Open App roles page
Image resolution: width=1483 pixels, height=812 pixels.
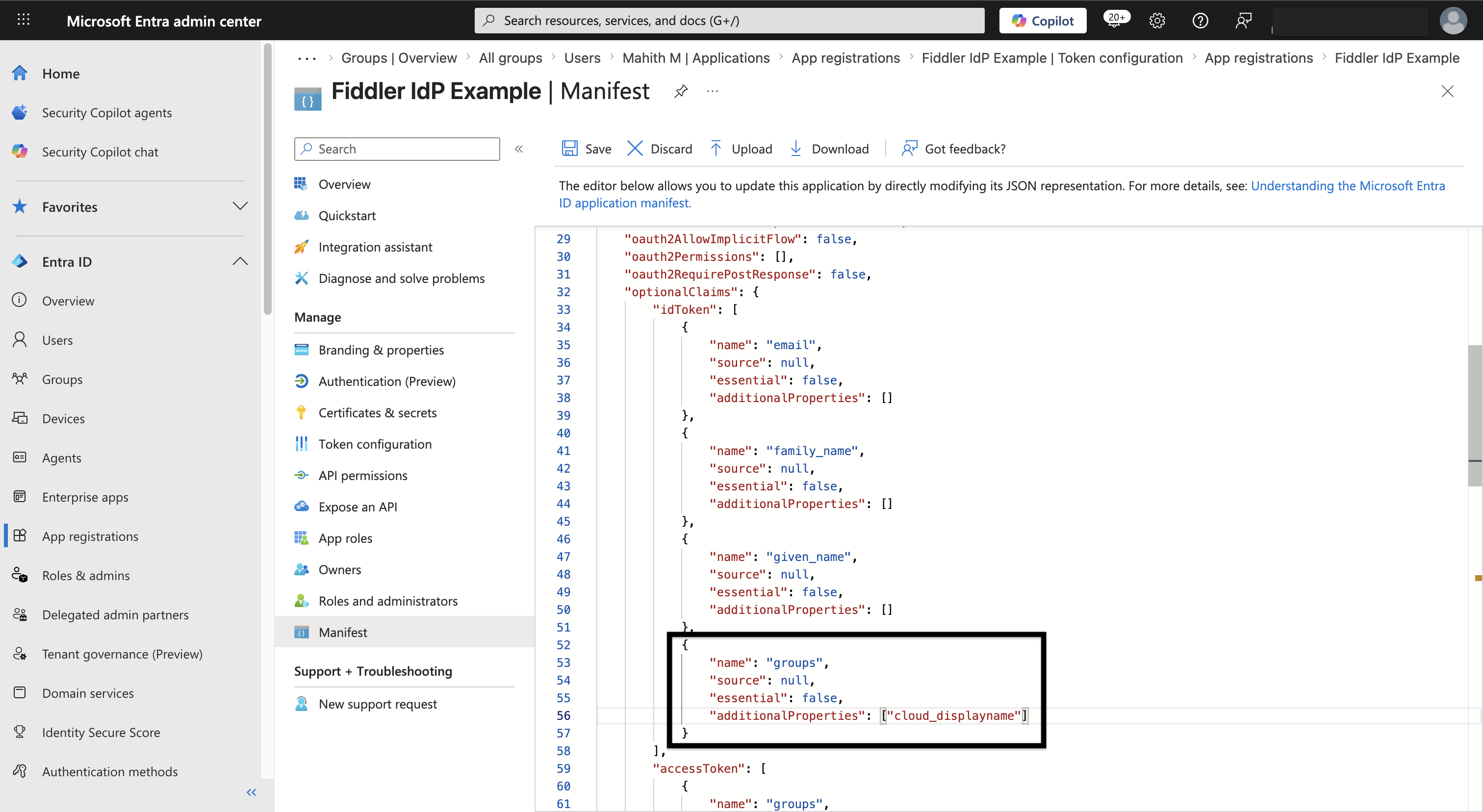click(345, 539)
